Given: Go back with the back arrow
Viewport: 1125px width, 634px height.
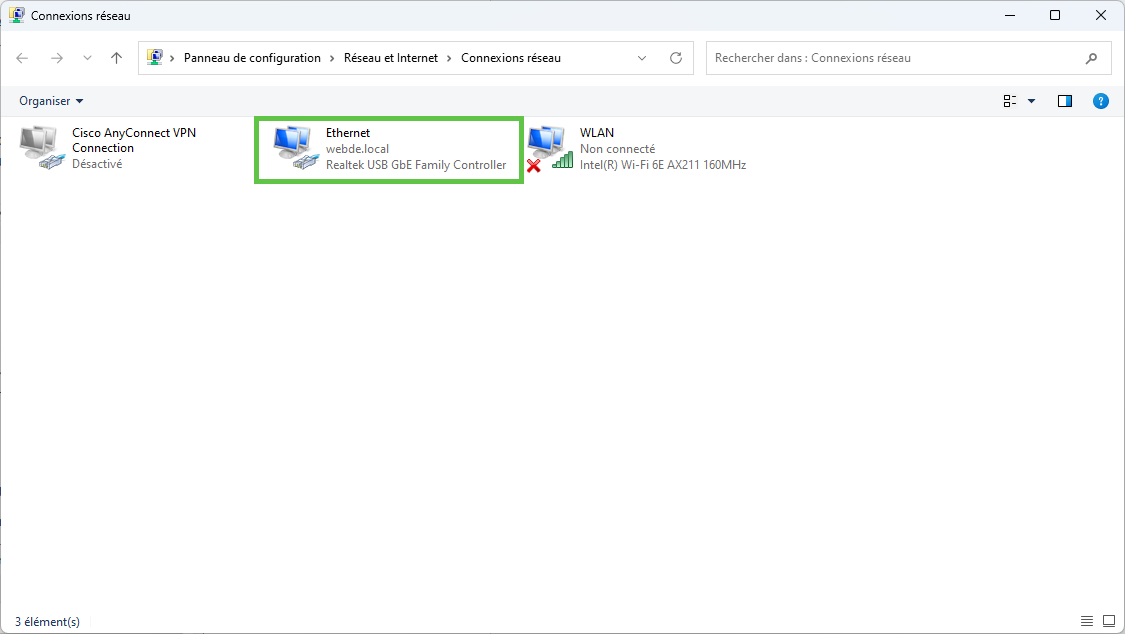Looking at the screenshot, I should click(22, 58).
